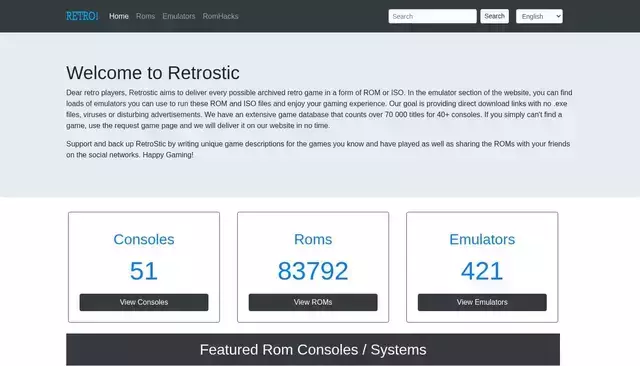Screen dimensions: 640x366
Task: Focus the Search input field
Action: tap(432, 16)
